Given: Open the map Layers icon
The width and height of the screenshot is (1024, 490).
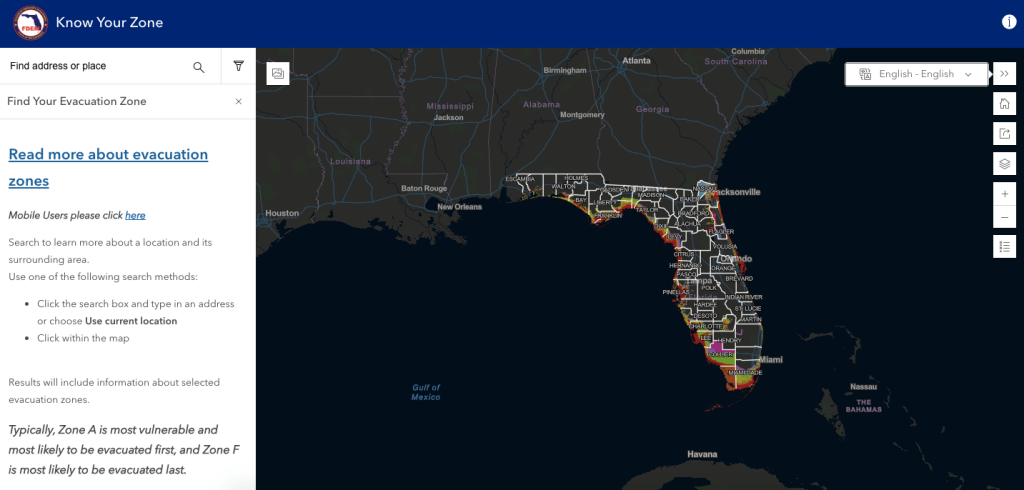Looking at the screenshot, I should [1004, 164].
